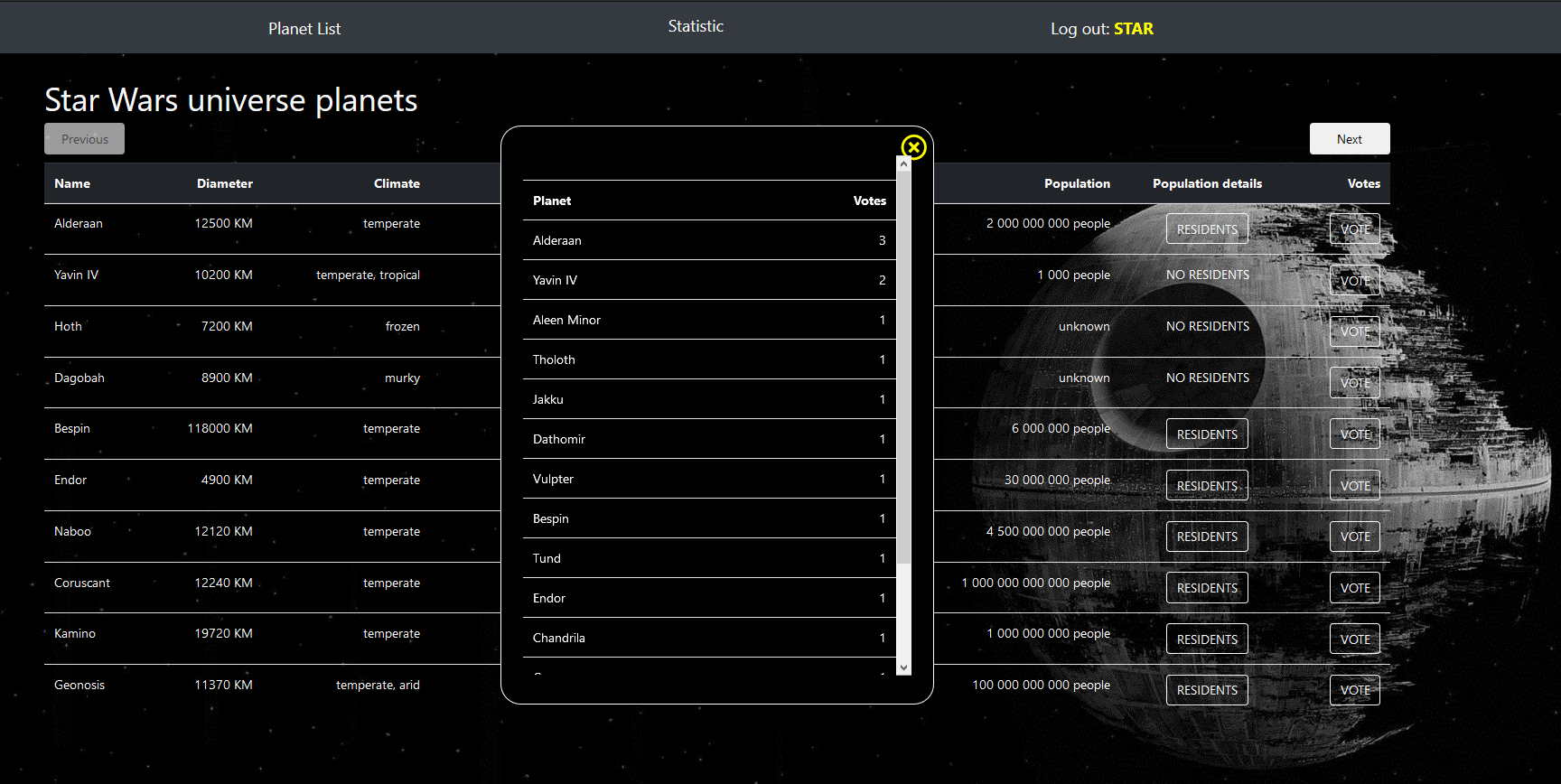Viewport: 1561px width, 784px height.
Task: Select Tund in statistics popup
Action: (x=709, y=558)
